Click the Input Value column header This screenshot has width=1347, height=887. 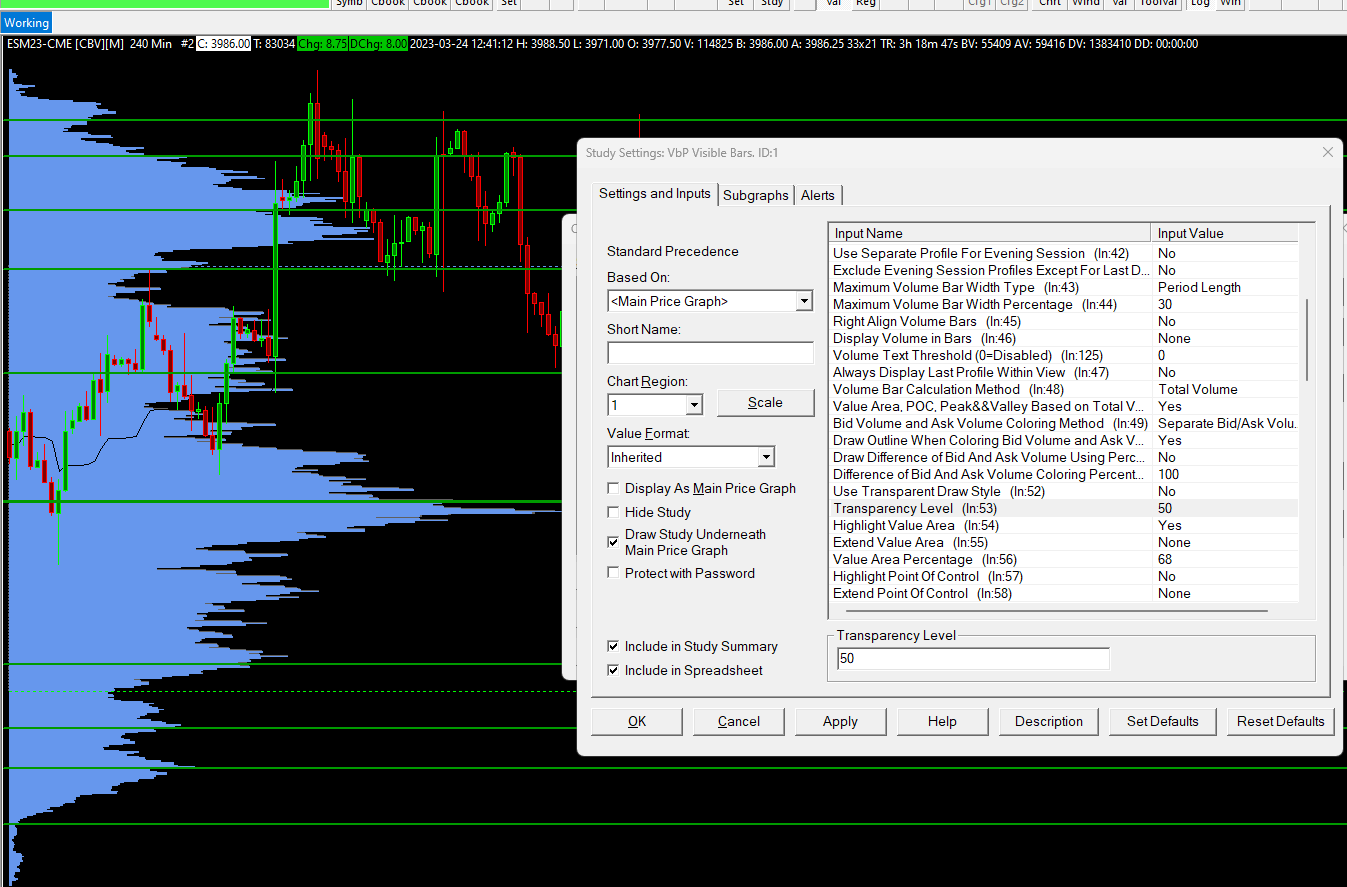1225,233
